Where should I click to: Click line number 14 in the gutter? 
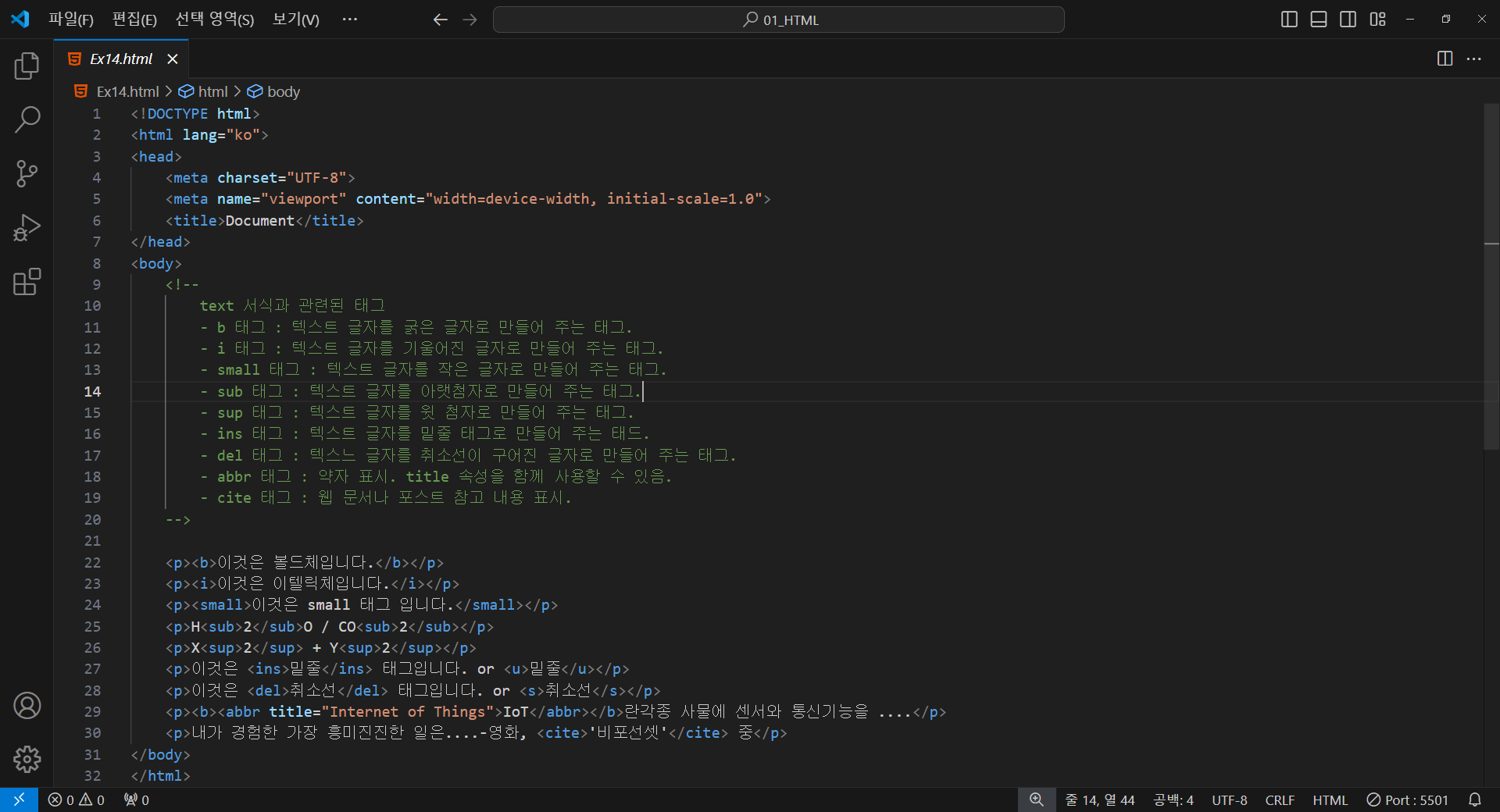pyautogui.click(x=92, y=392)
